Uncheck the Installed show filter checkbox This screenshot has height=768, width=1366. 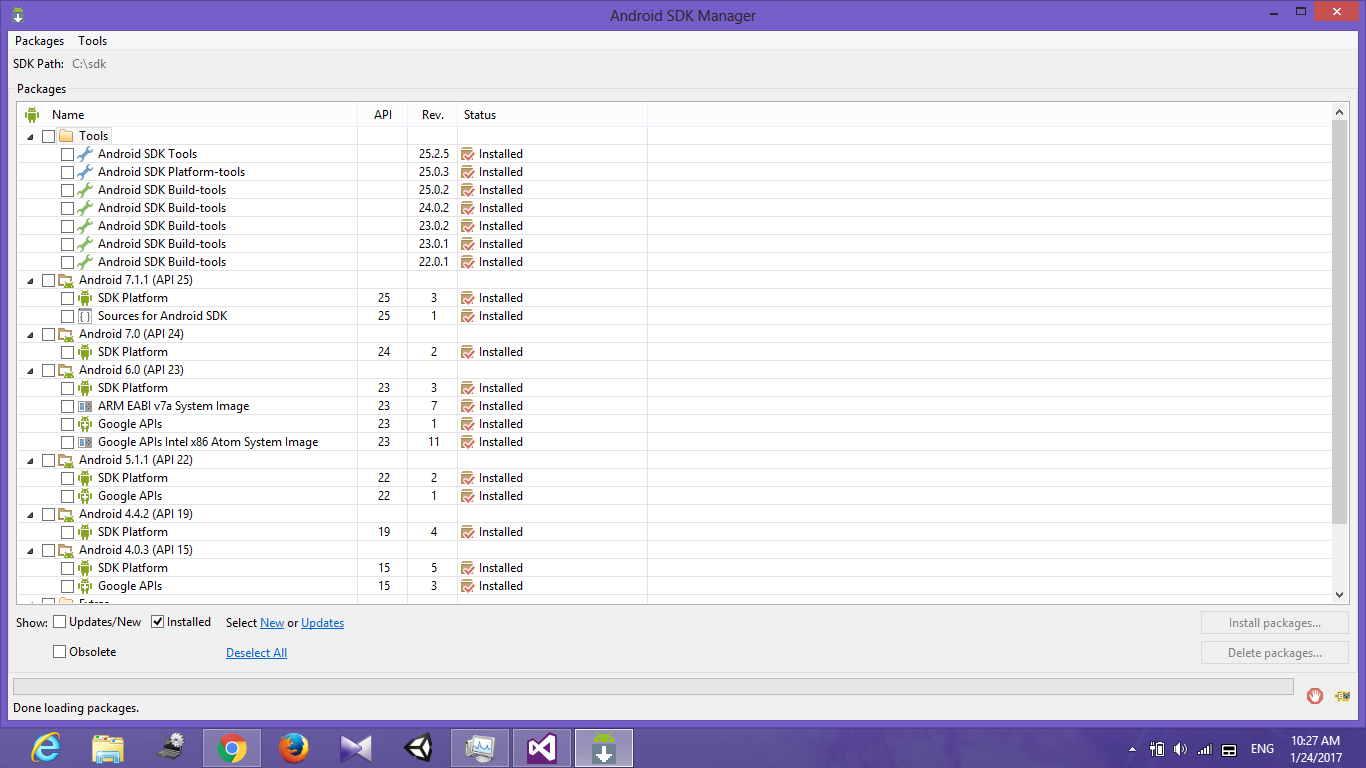pyautogui.click(x=158, y=622)
